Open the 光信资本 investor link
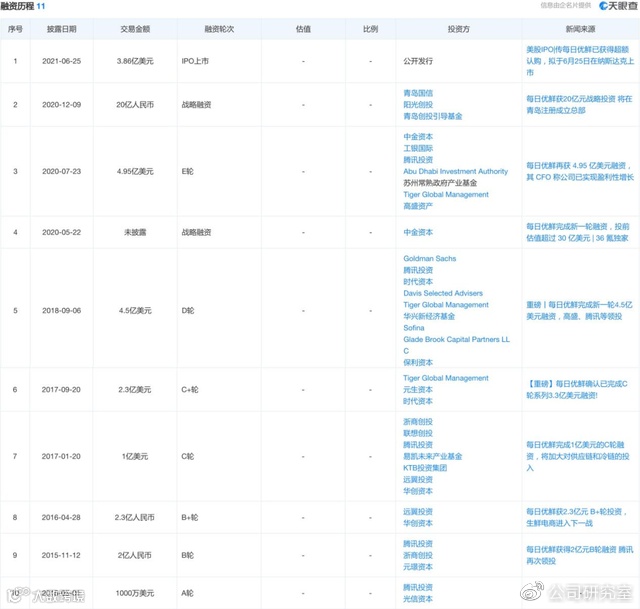This screenshot has height=609, width=640. 418,599
